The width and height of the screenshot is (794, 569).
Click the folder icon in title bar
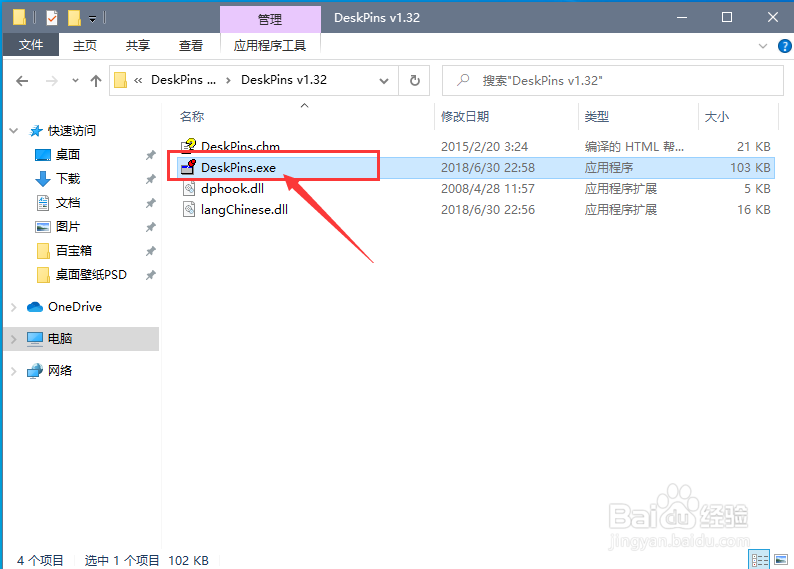(19, 18)
